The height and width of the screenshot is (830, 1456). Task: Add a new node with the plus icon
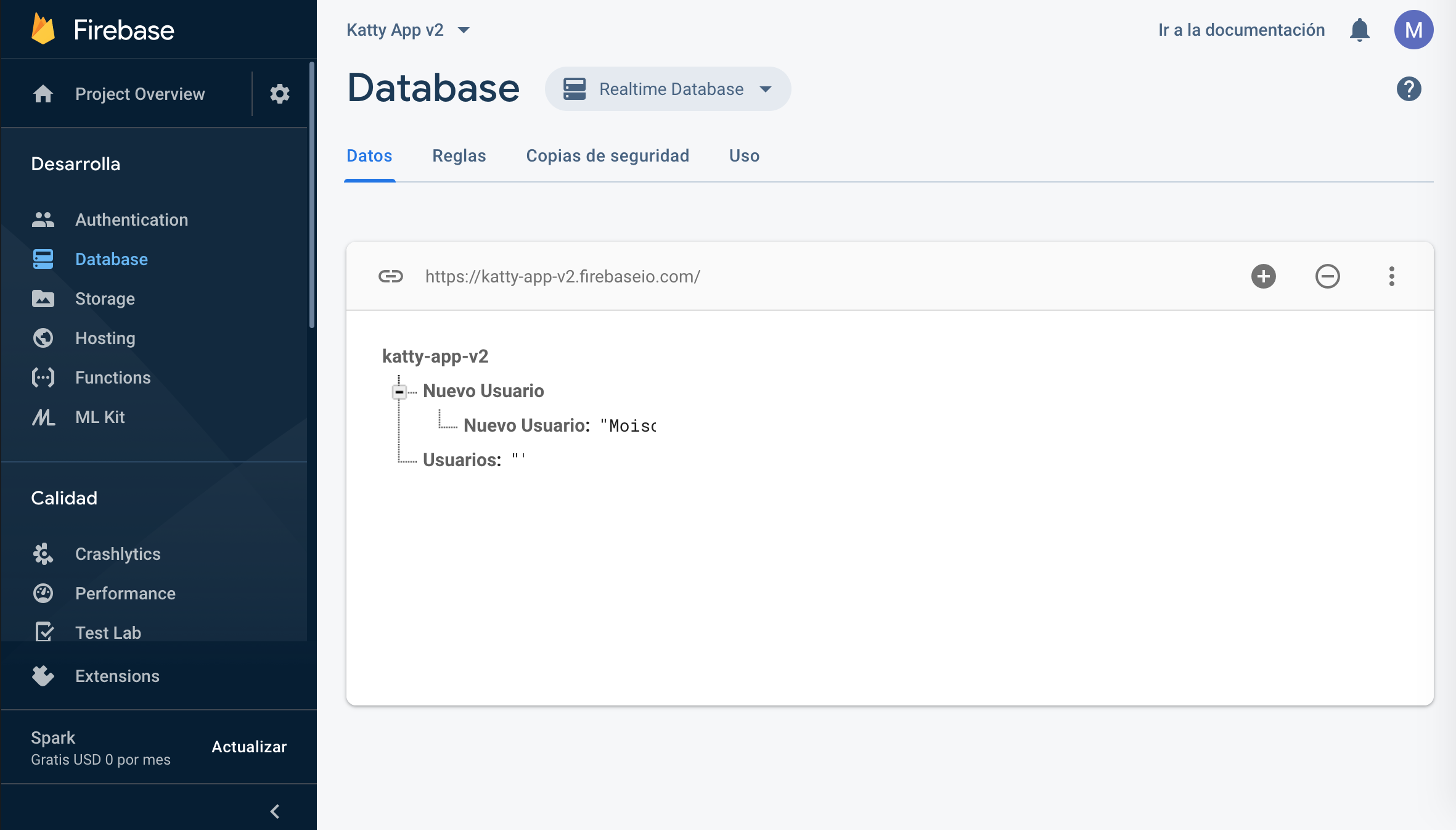(x=1263, y=276)
